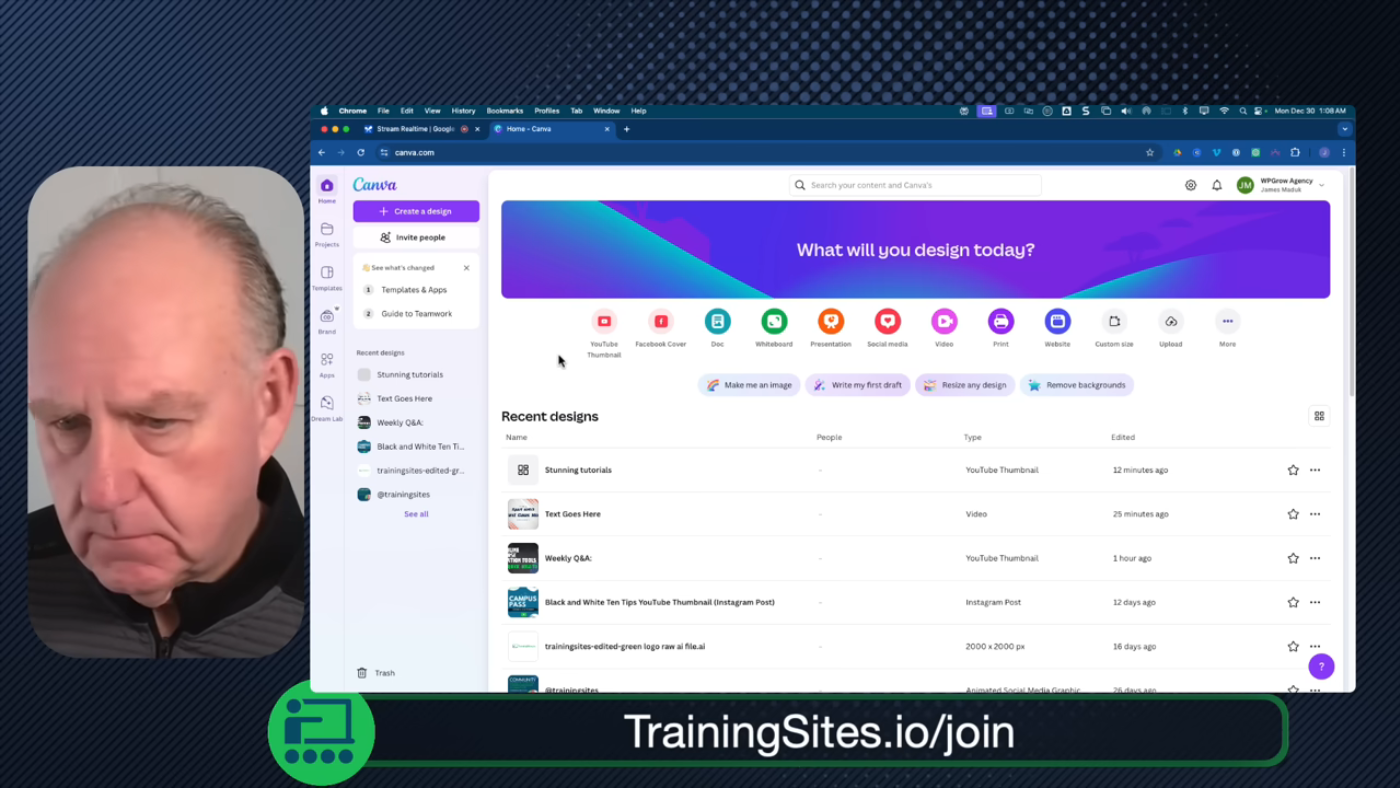This screenshot has height=788, width=1400.
Task: Open @trainingsites in sidebar recent designs
Action: coord(403,494)
